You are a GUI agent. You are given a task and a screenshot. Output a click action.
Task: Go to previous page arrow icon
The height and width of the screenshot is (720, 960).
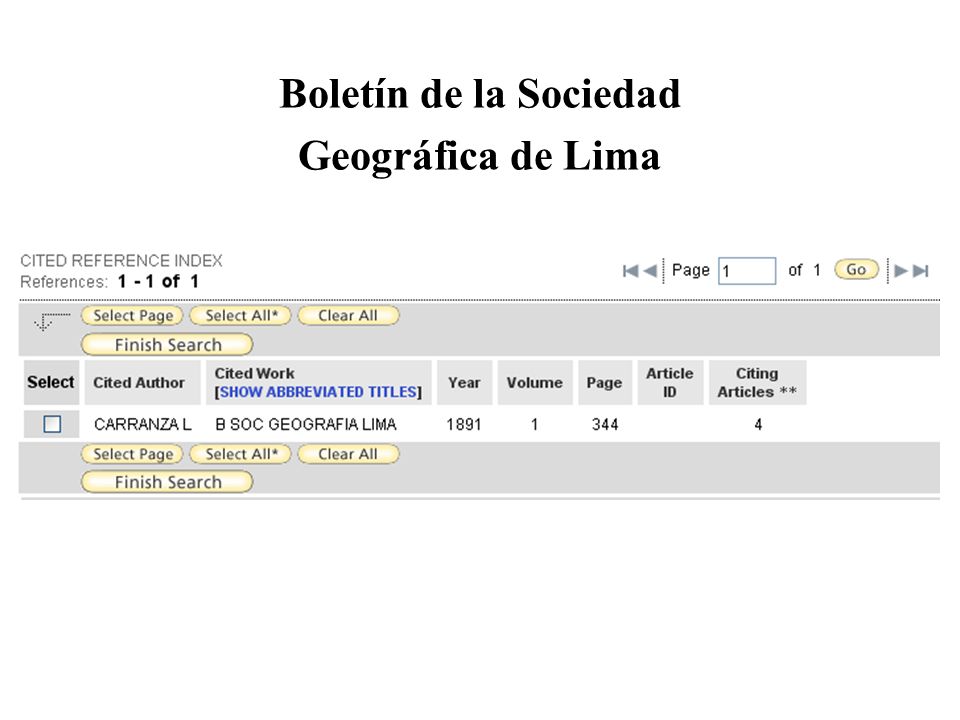[650, 271]
